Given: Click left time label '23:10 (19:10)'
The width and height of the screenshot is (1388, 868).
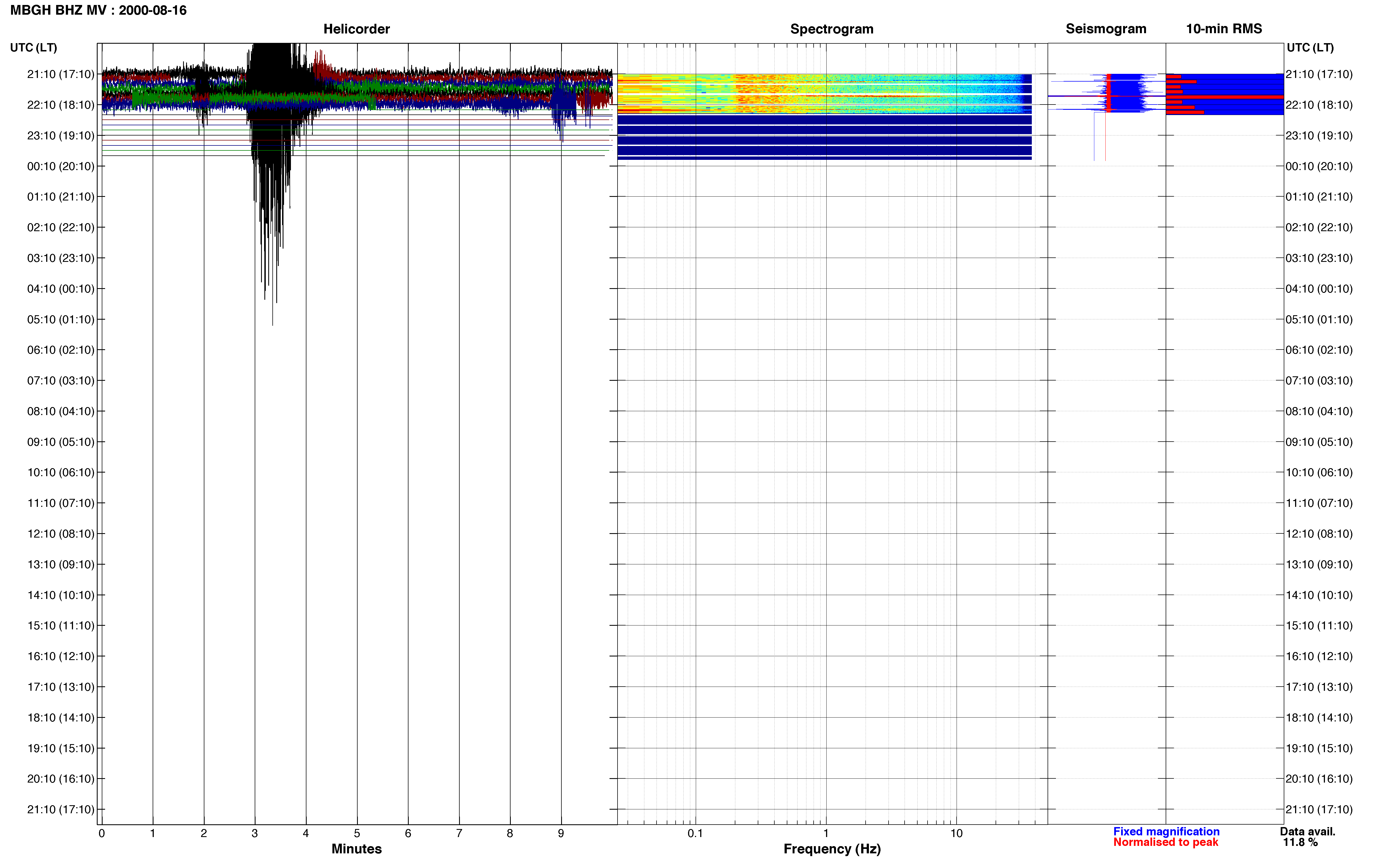Looking at the screenshot, I should 61,135.
